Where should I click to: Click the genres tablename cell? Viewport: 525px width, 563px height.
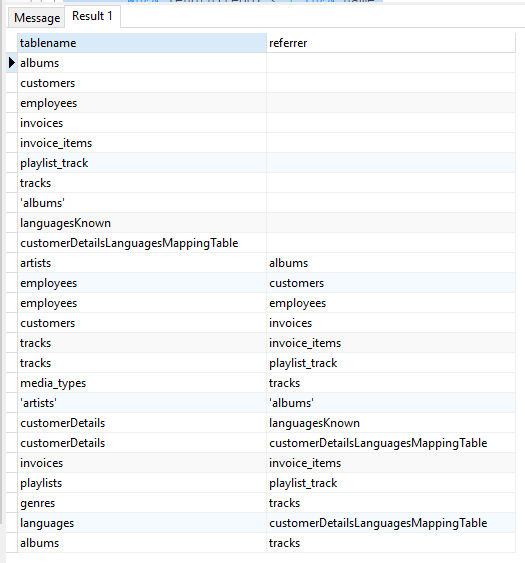pos(142,503)
